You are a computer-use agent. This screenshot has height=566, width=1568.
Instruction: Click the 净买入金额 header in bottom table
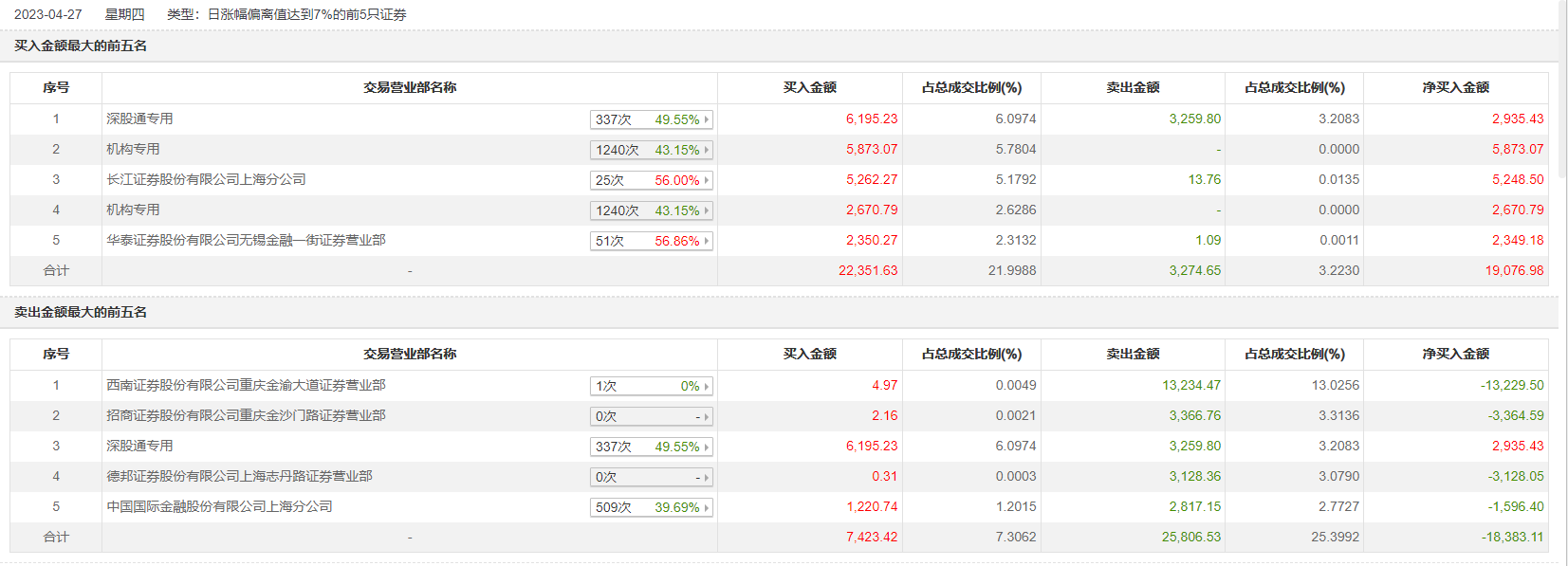1455,354
